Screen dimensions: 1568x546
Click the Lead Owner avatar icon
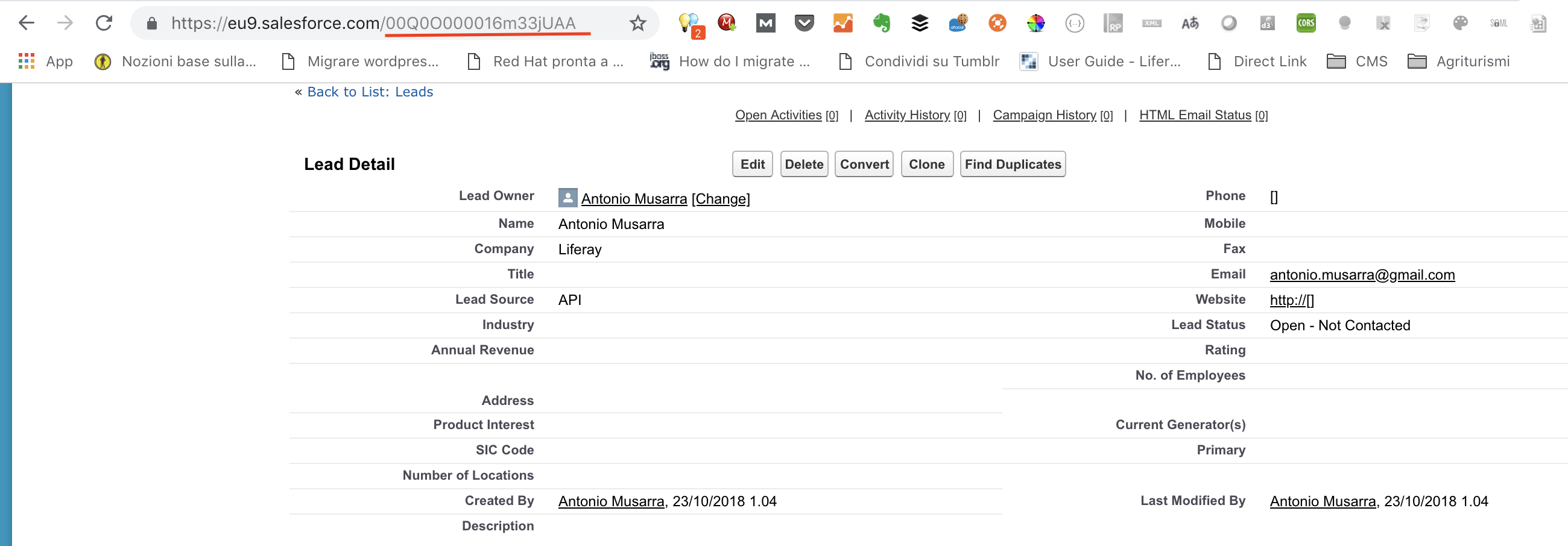(567, 198)
